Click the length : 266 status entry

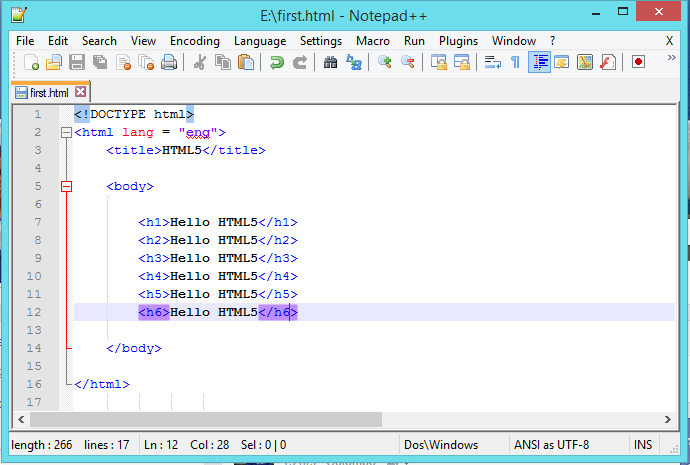coord(42,445)
